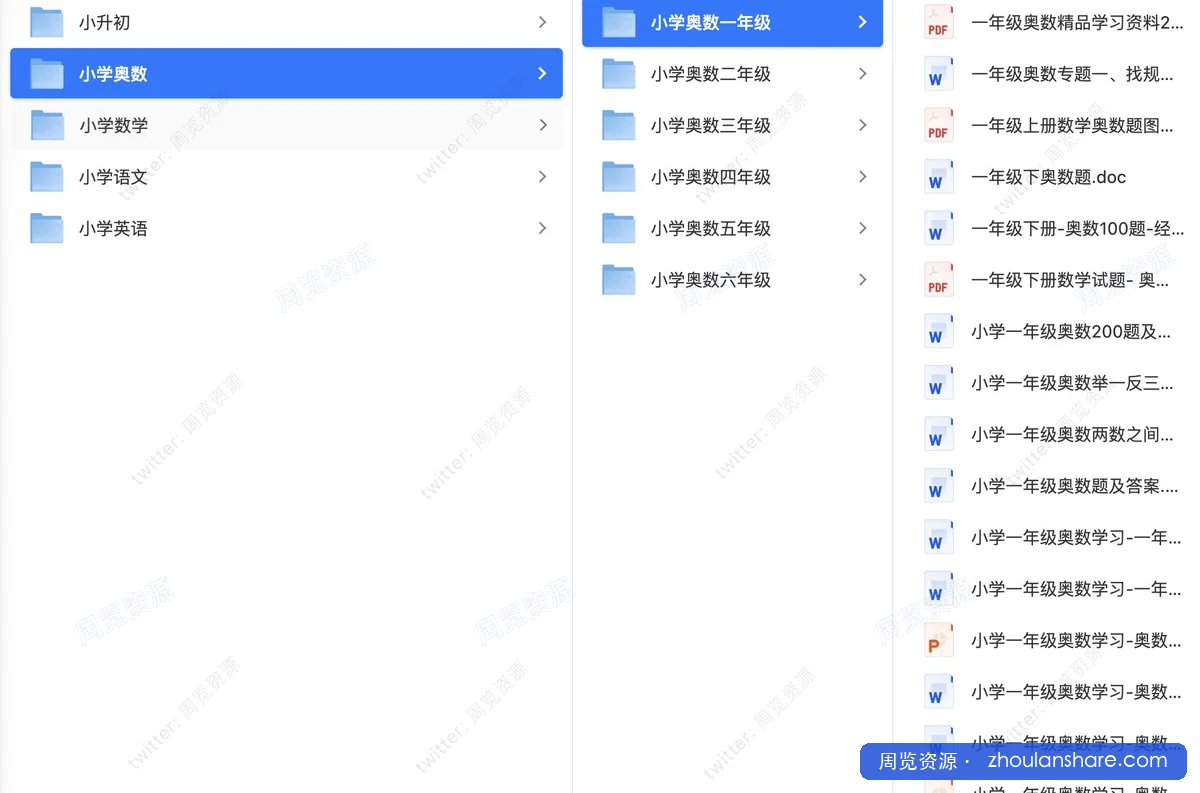This screenshot has width=1200, height=793.
Task: Click the 小学奥数五年级 folder icon
Action: click(x=619, y=228)
